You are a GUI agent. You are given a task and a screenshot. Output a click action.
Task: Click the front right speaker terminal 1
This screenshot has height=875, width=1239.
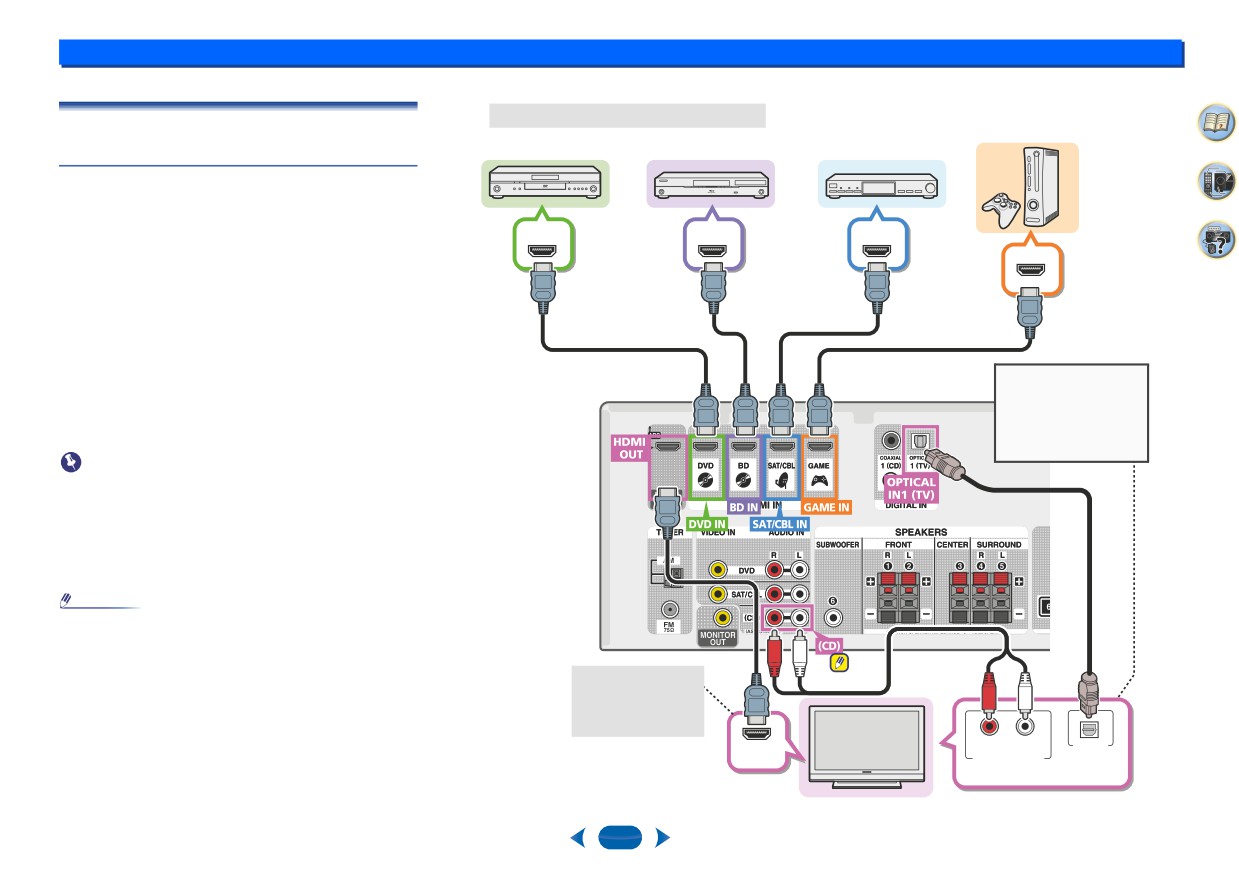click(x=887, y=598)
